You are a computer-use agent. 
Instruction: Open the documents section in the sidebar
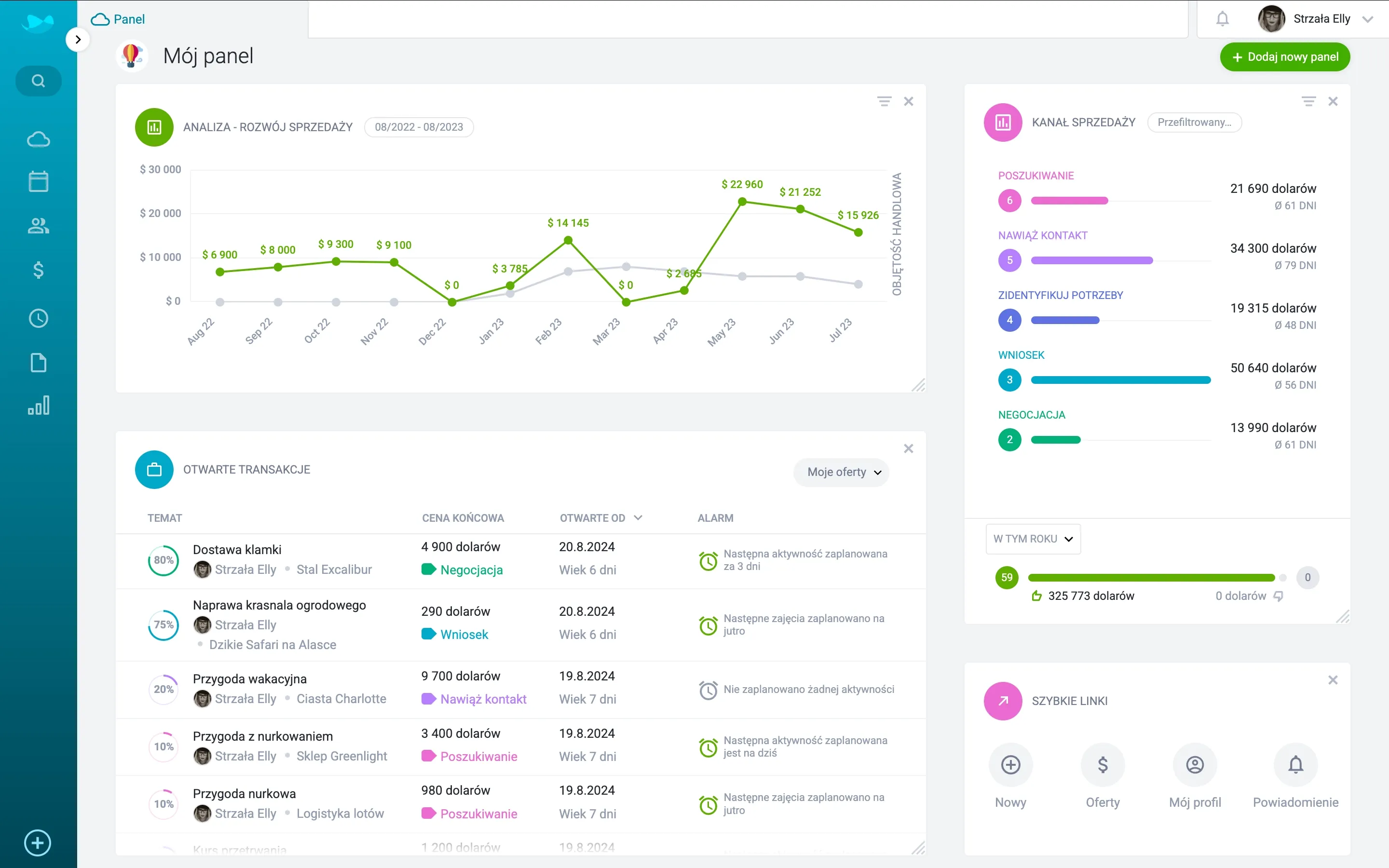pyautogui.click(x=38, y=363)
